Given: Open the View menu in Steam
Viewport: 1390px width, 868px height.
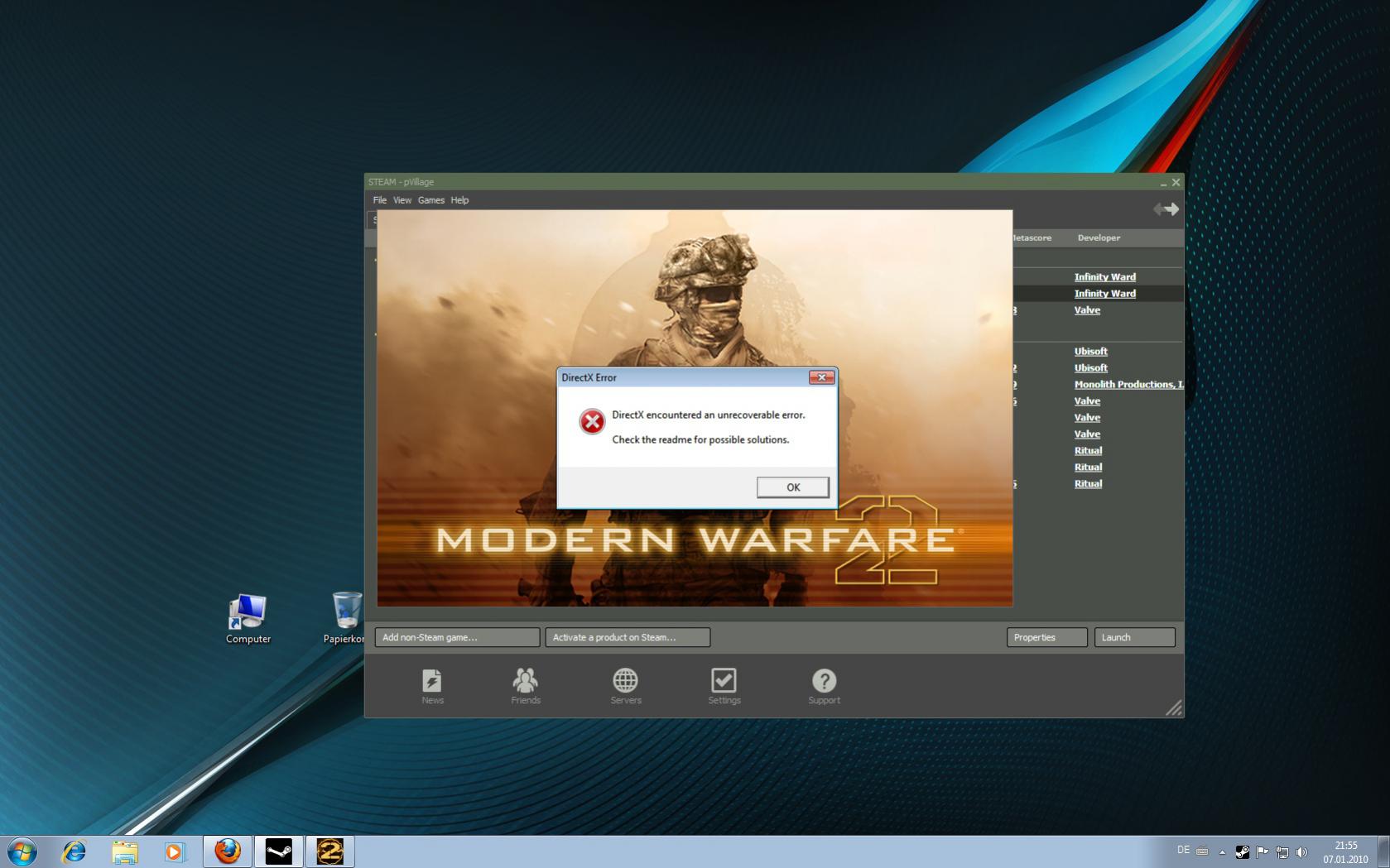Looking at the screenshot, I should click(x=402, y=200).
